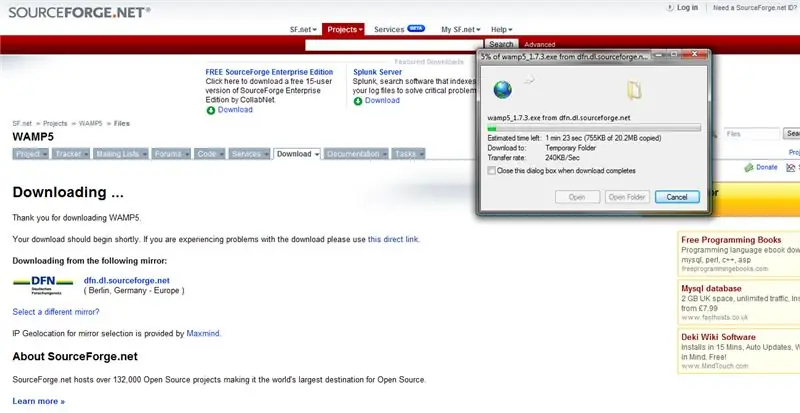This screenshot has height=413, width=800.
Task: Open the Help dropdown menu
Action: [x=502, y=30]
